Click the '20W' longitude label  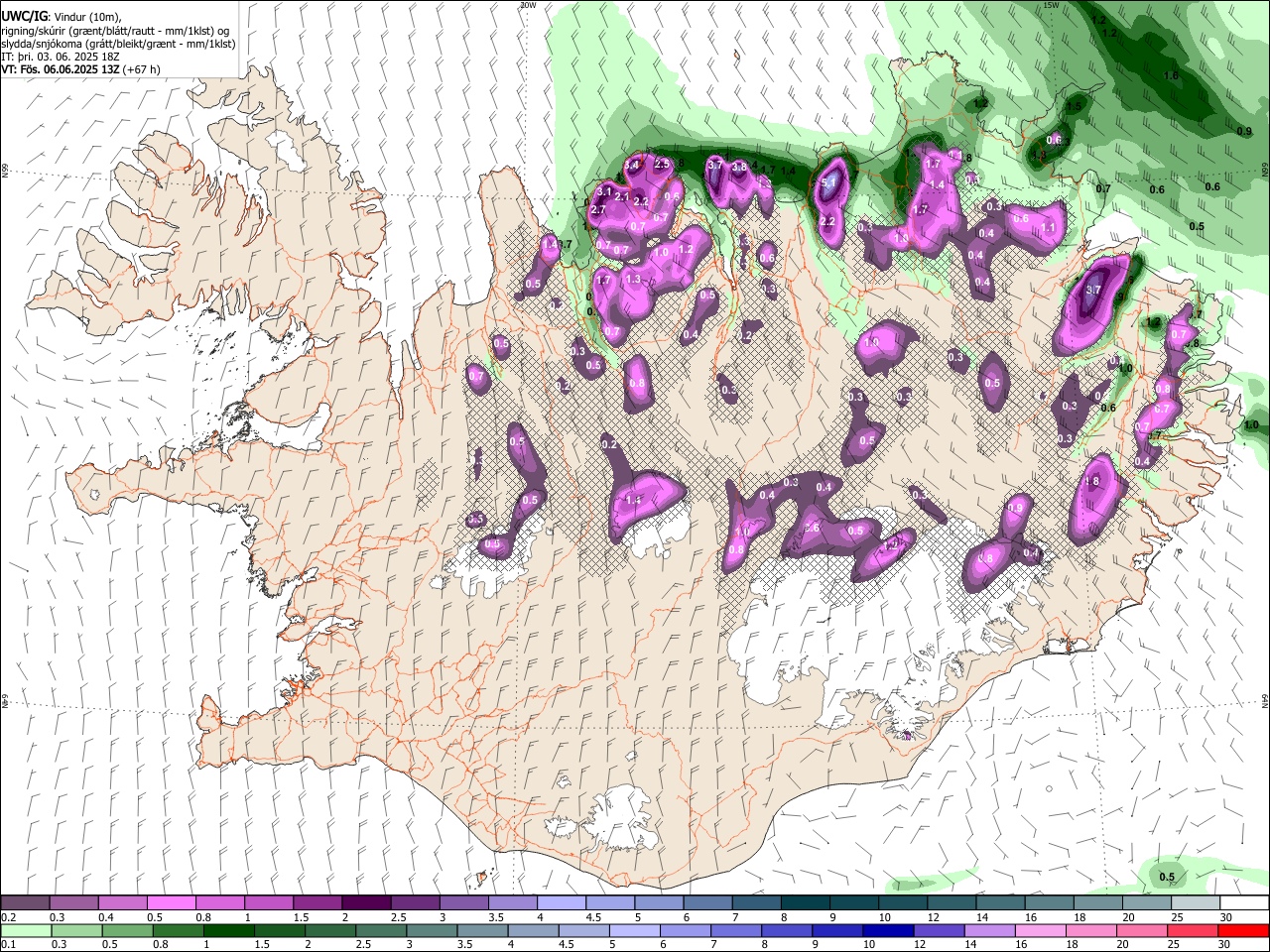[x=527, y=5]
